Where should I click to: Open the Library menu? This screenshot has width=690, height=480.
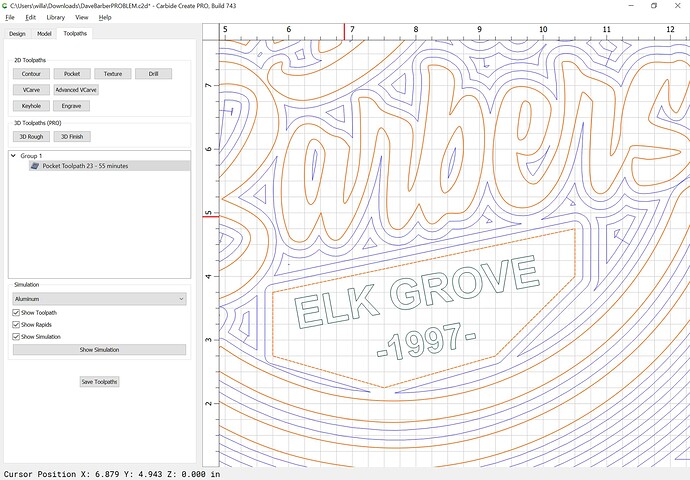[55, 17]
